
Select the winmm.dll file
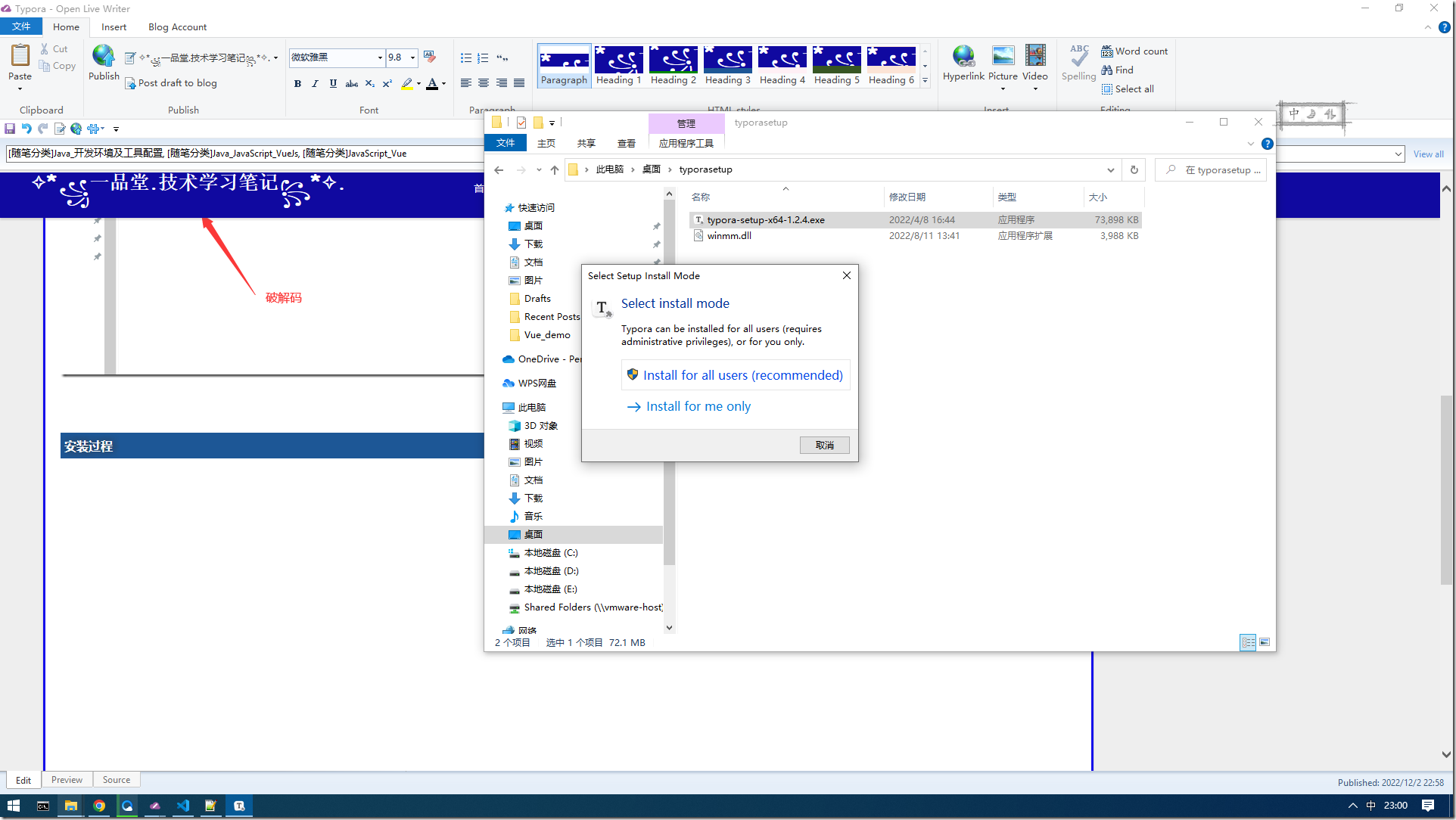tap(915, 236)
